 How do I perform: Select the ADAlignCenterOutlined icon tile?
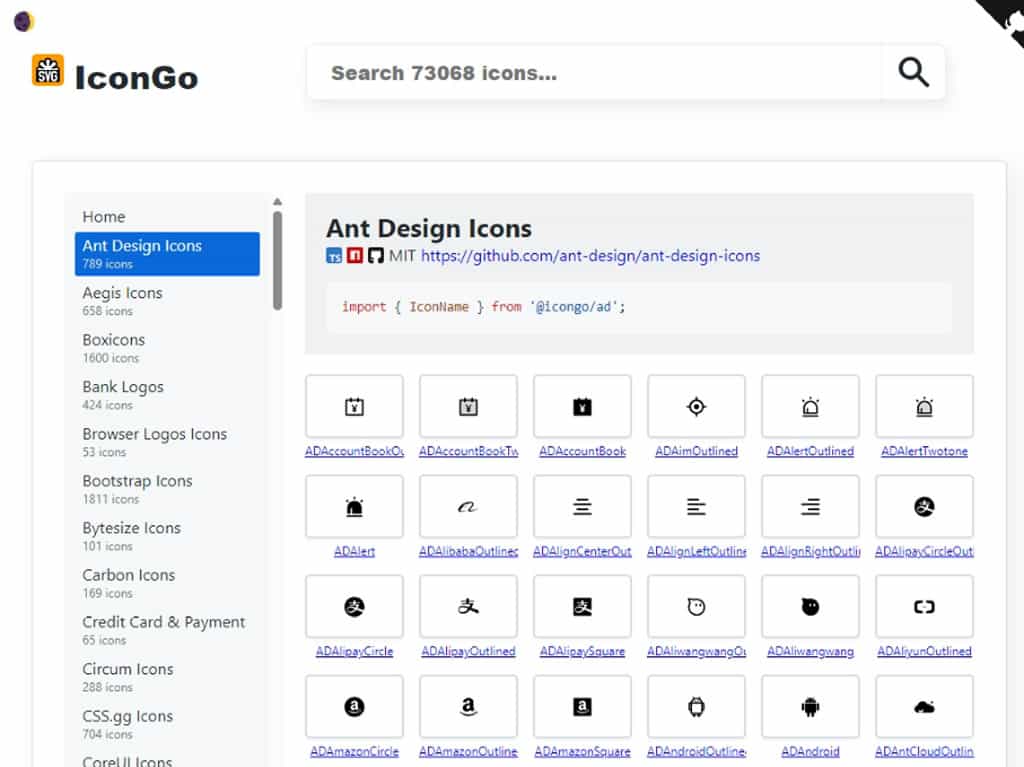pos(582,506)
